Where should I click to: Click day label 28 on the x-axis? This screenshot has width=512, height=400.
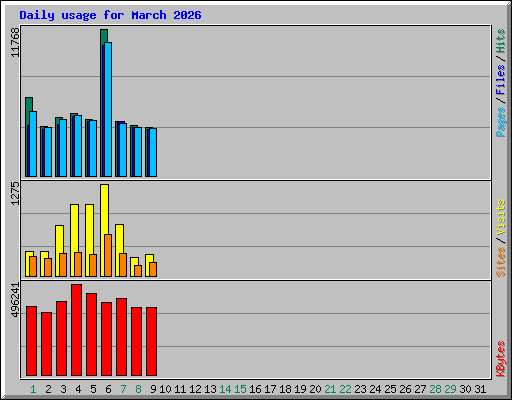[435, 389]
